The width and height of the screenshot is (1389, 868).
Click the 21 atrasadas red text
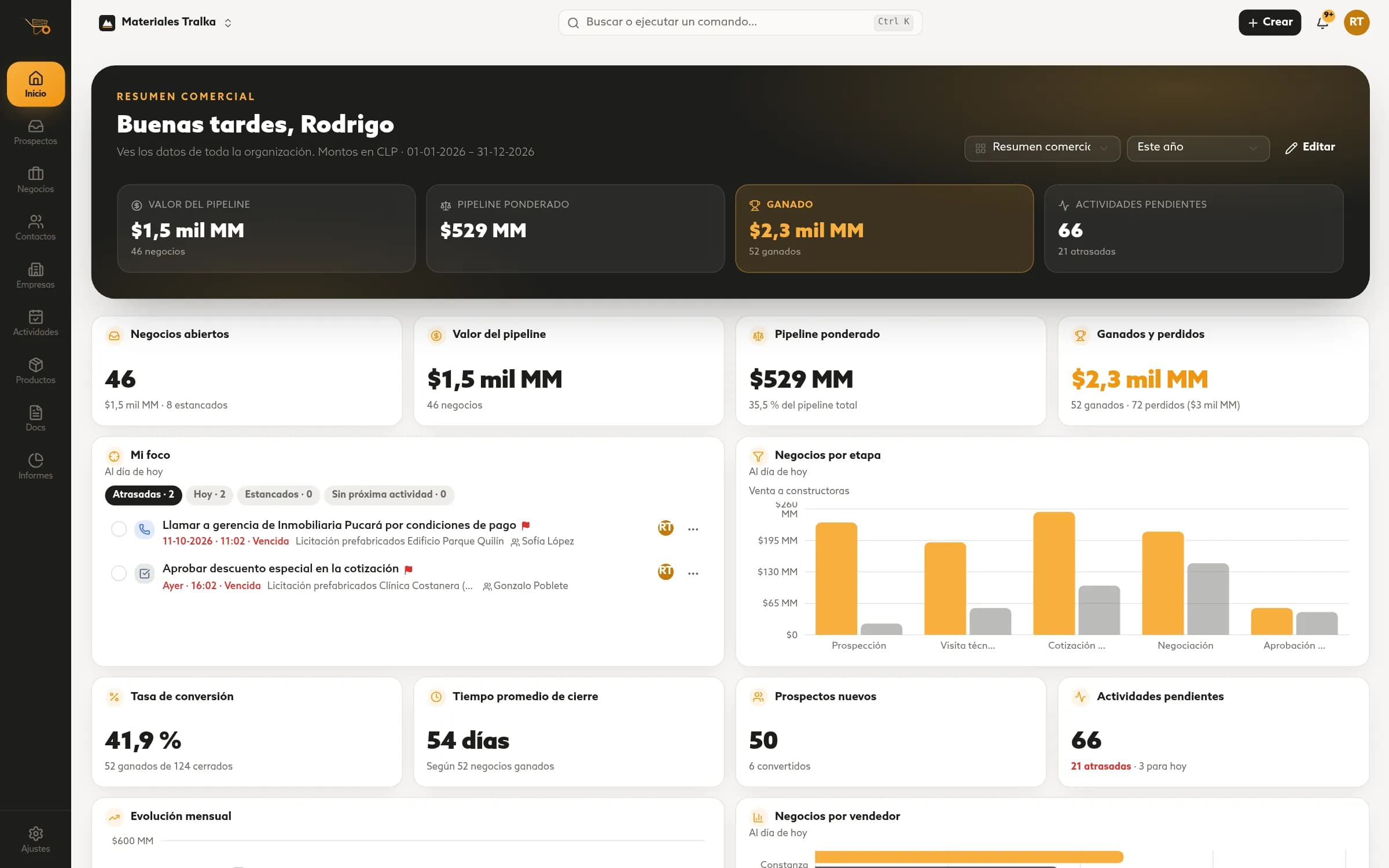(1100, 766)
